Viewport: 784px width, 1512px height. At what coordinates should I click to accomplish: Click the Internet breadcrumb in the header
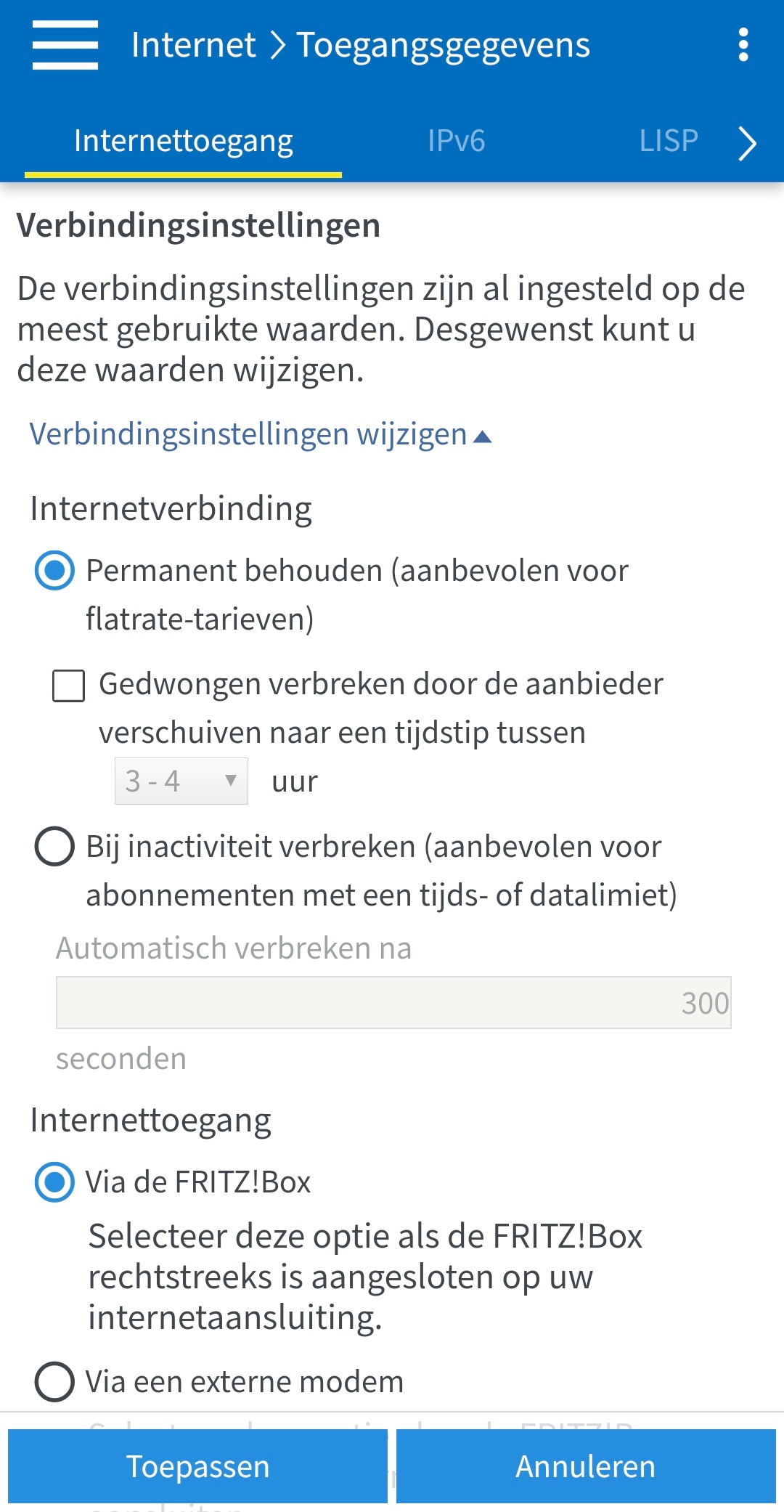point(193,45)
